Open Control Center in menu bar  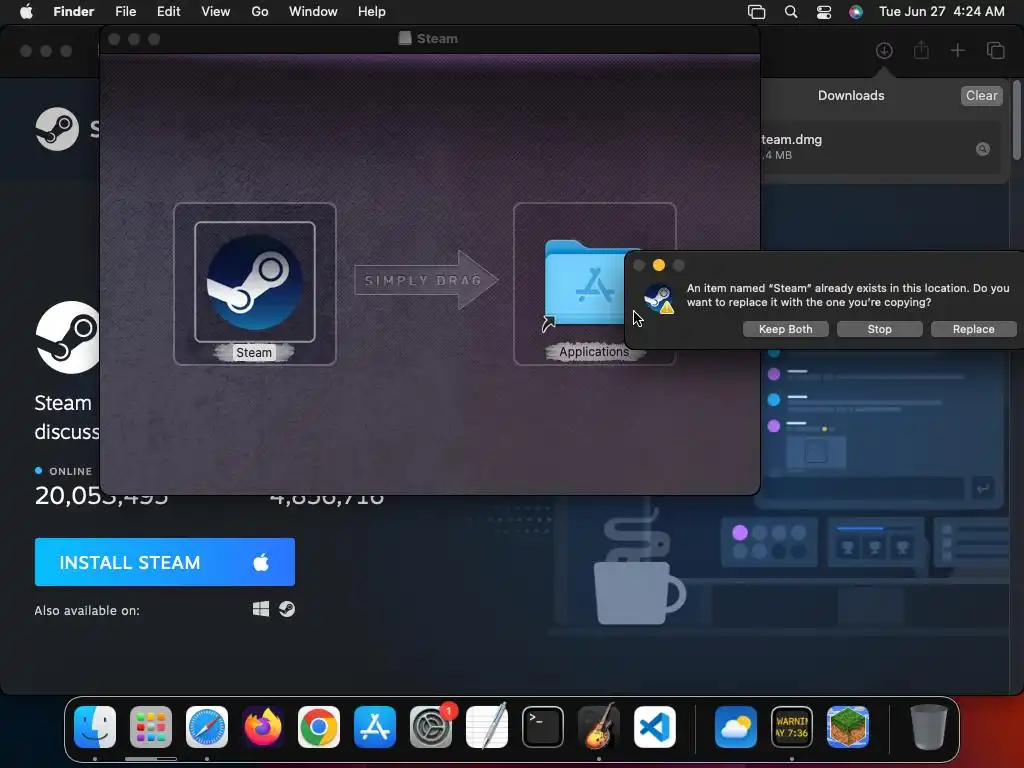(x=824, y=12)
